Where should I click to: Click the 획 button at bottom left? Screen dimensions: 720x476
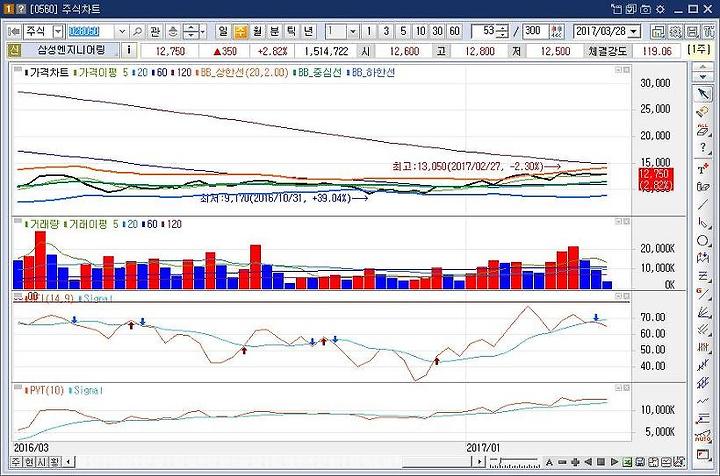click(x=54, y=461)
